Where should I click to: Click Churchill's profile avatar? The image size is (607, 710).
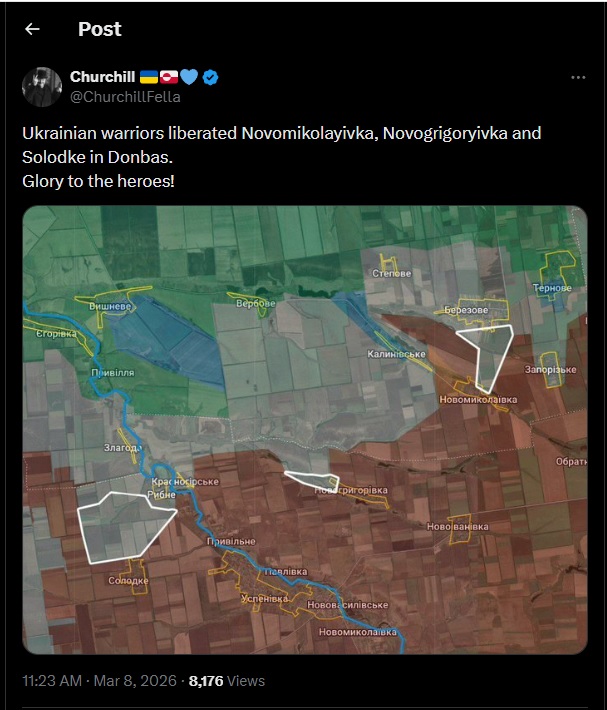(42, 87)
